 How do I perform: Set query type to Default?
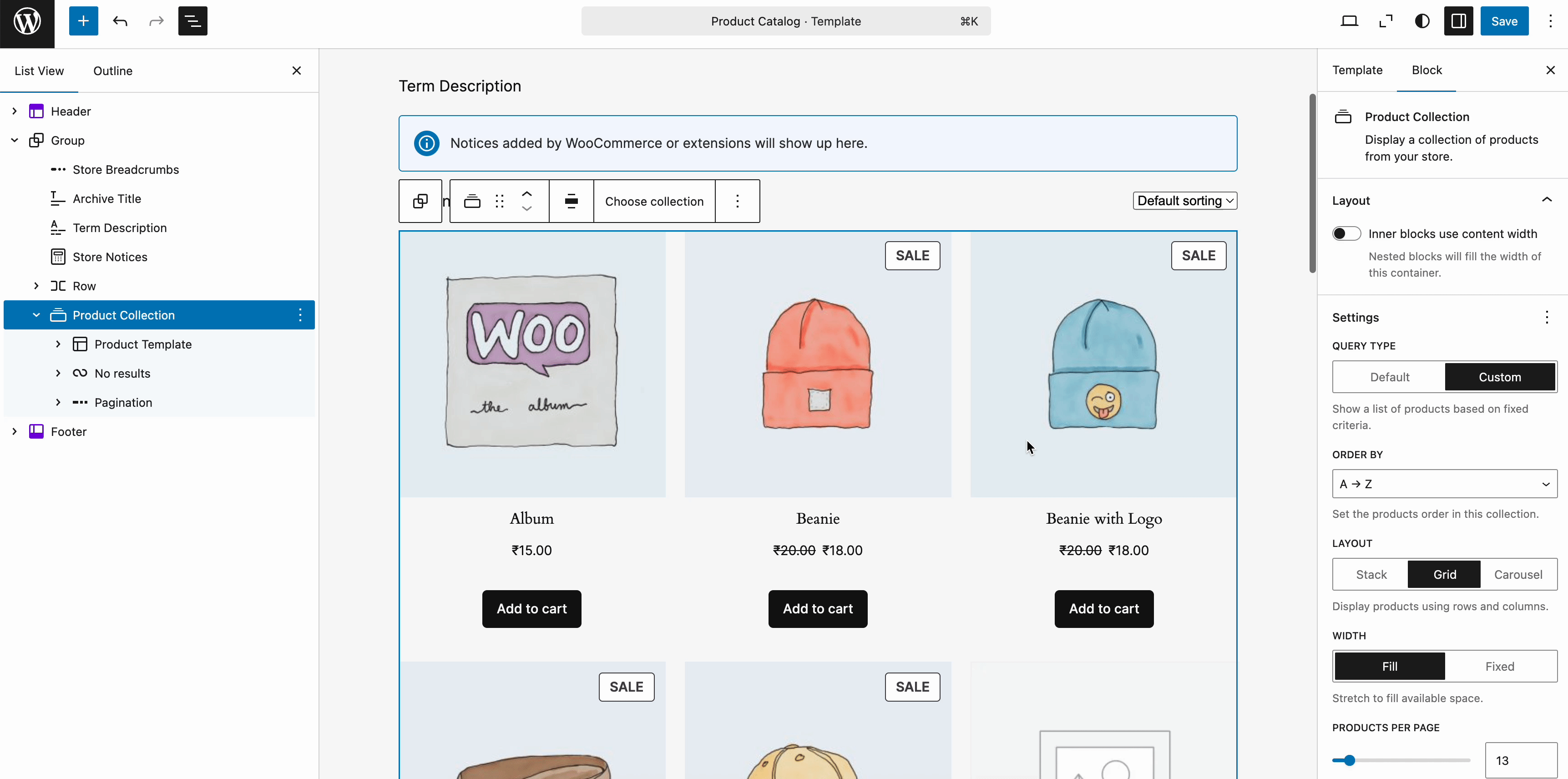[x=1390, y=377]
